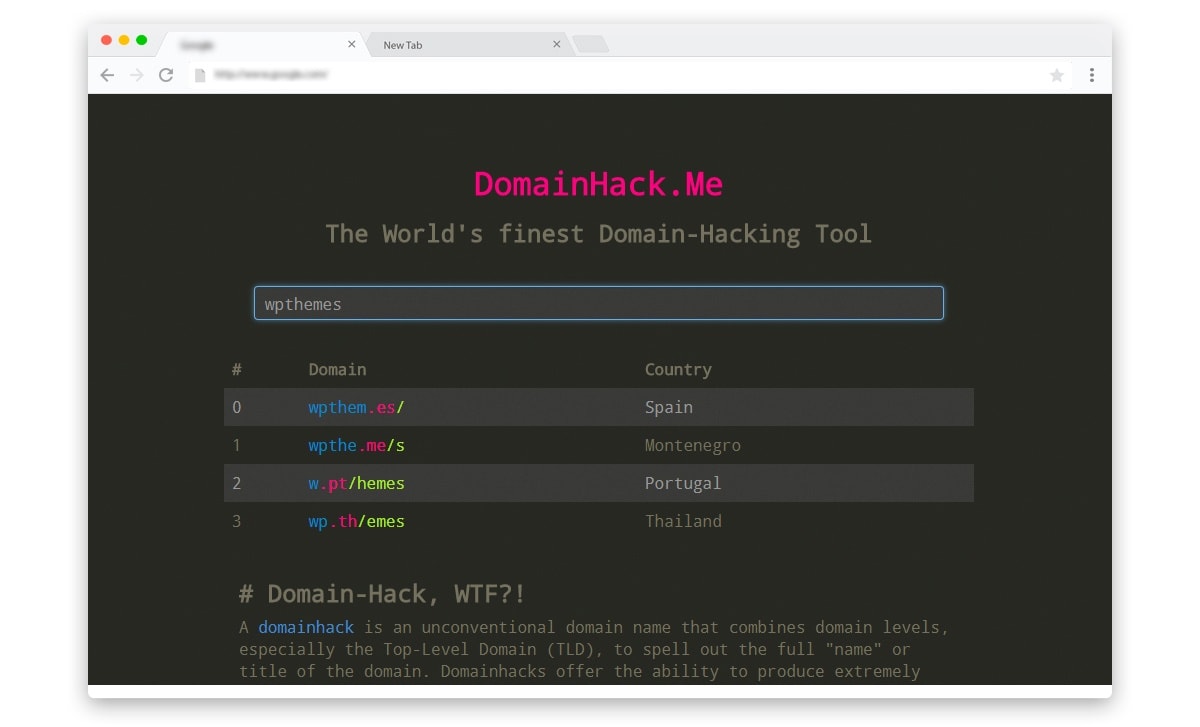Close the first browser tab
1200x727 pixels.
pyautogui.click(x=352, y=44)
